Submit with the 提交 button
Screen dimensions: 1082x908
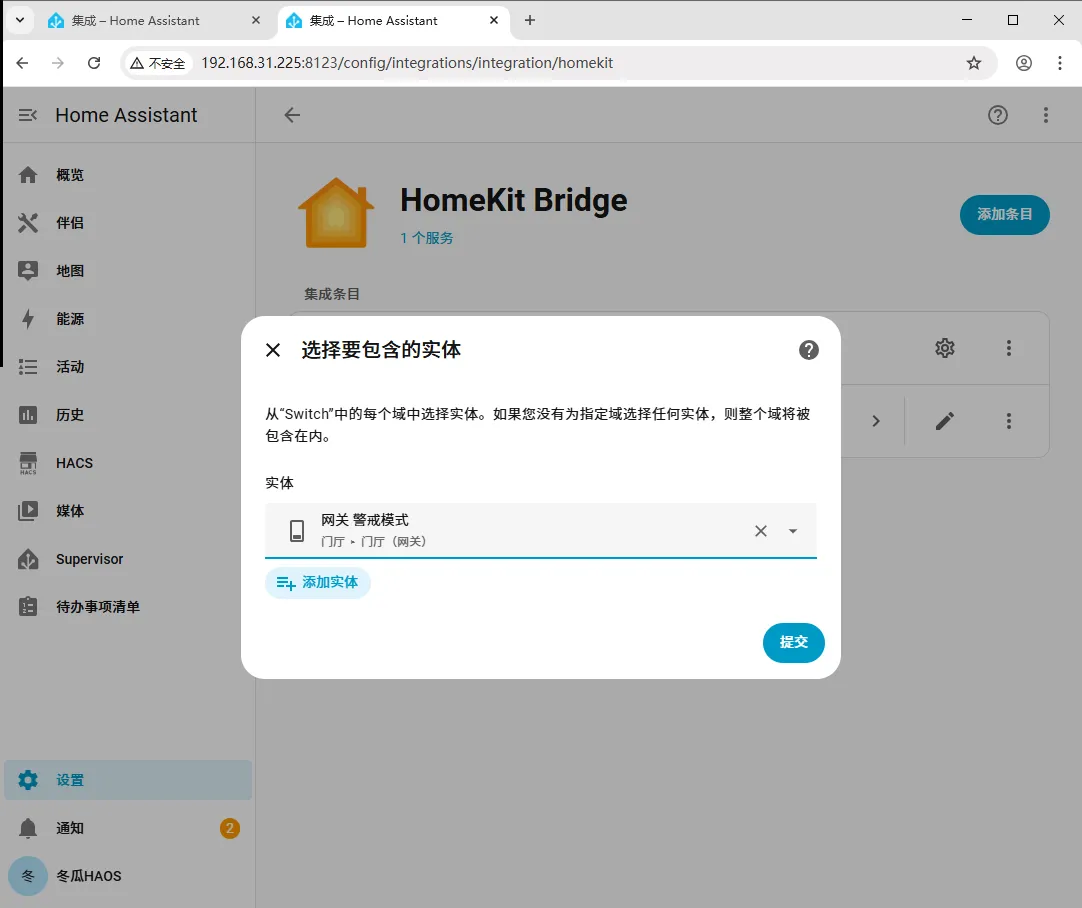coord(793,642)
